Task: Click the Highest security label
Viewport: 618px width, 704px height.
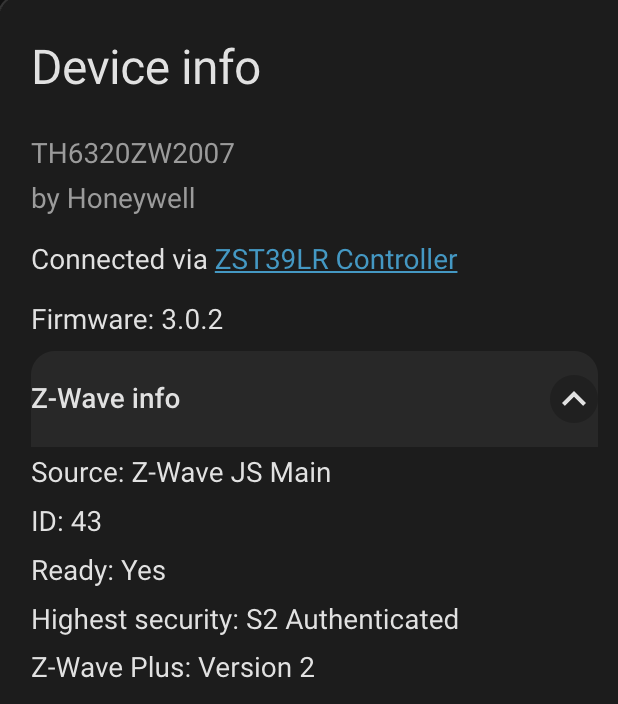Action: [134, 620]
